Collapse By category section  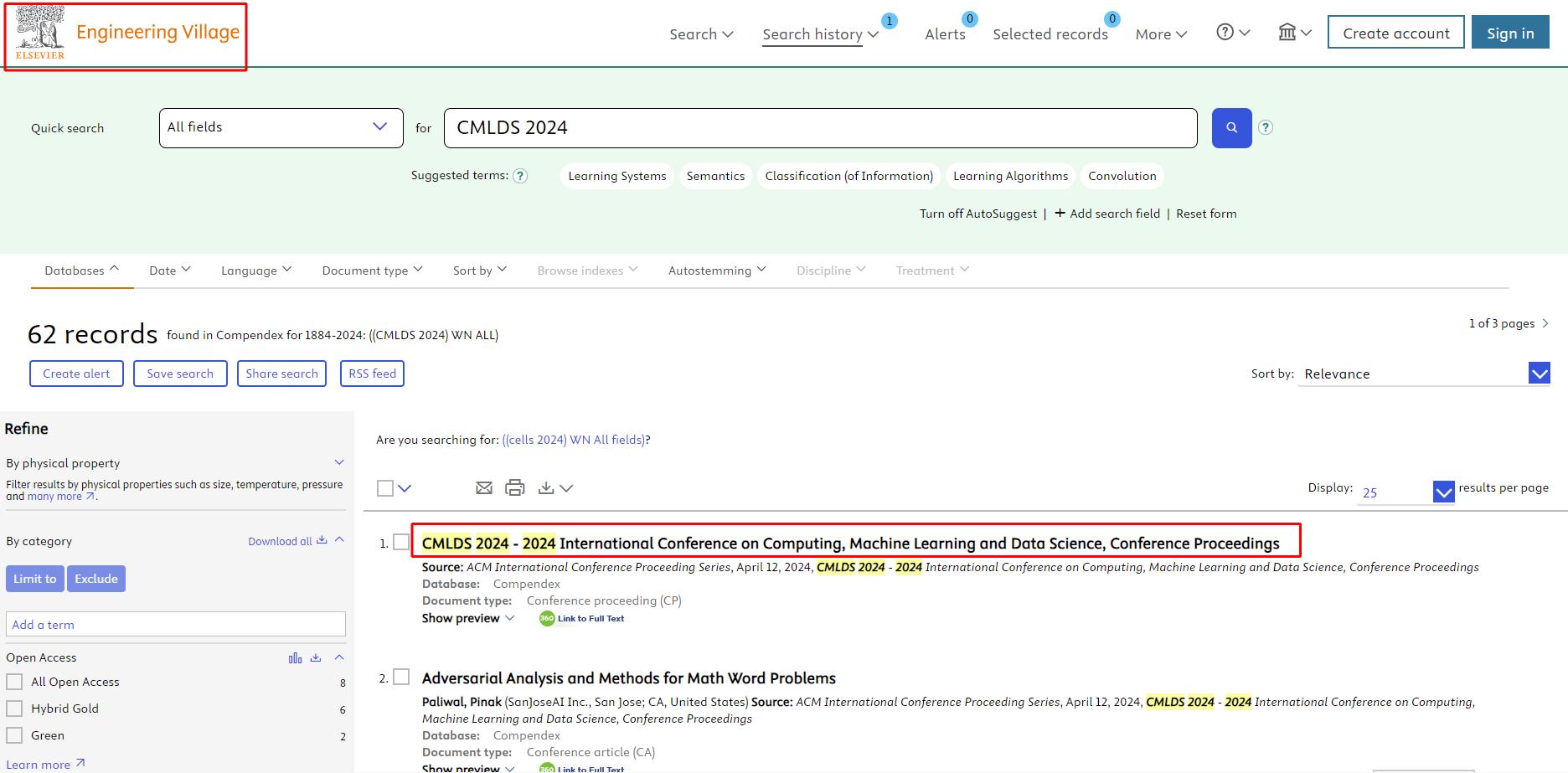click(339, 540)
